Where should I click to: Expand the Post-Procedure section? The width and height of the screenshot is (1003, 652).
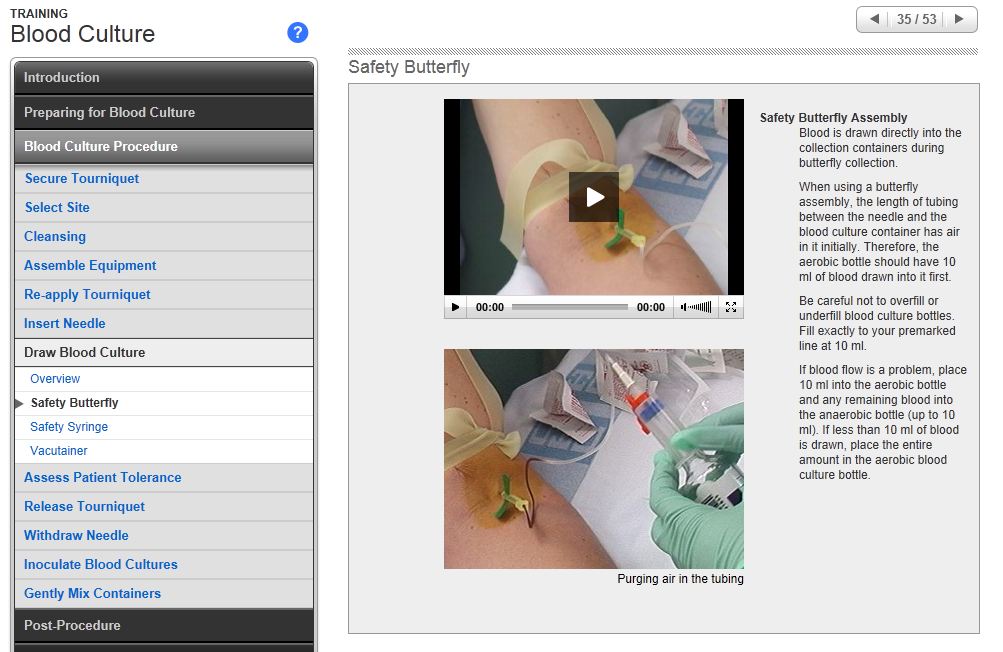click(163, 625)
